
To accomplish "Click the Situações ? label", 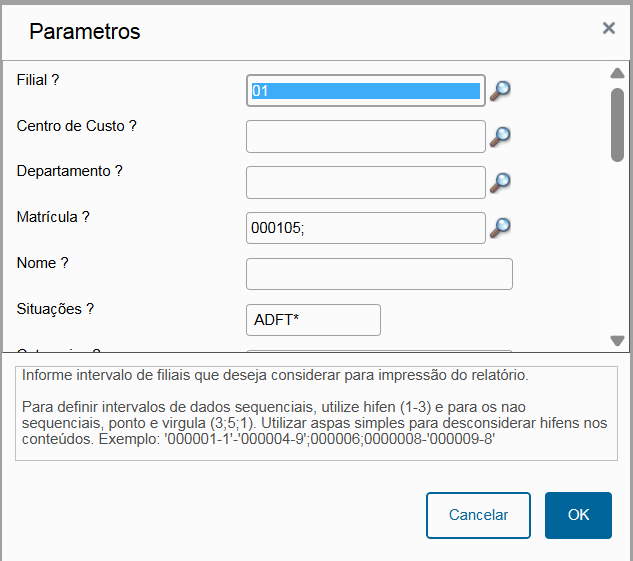I will 55,309.
